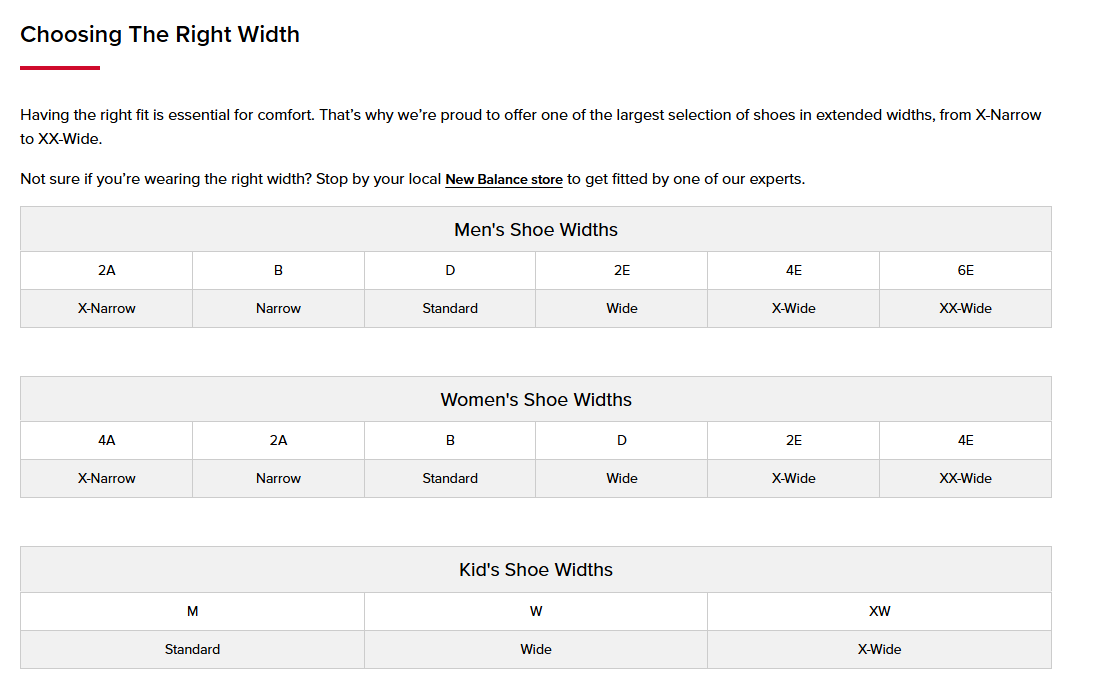Select the 4A cell in Women's widths

[107, 441]
